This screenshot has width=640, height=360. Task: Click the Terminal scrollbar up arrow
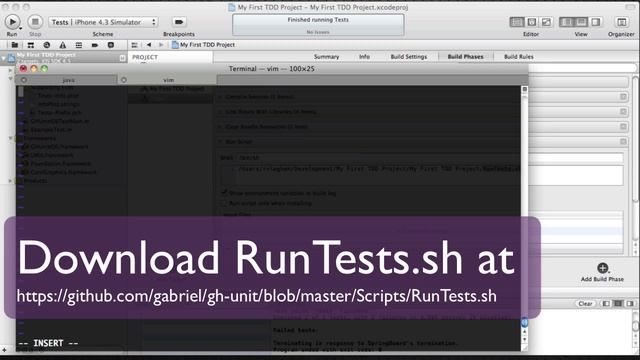tap(524, 331)
